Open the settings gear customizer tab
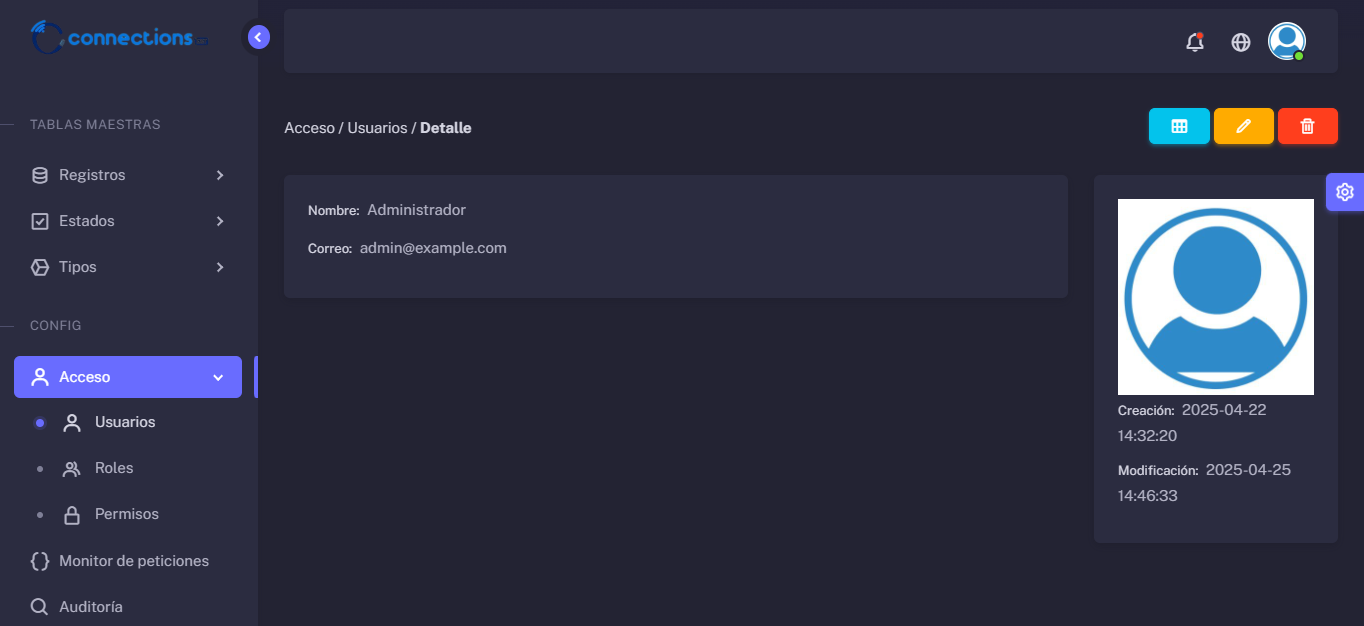This screenshot has width=1364, height=626. (x=1345, y=192)
